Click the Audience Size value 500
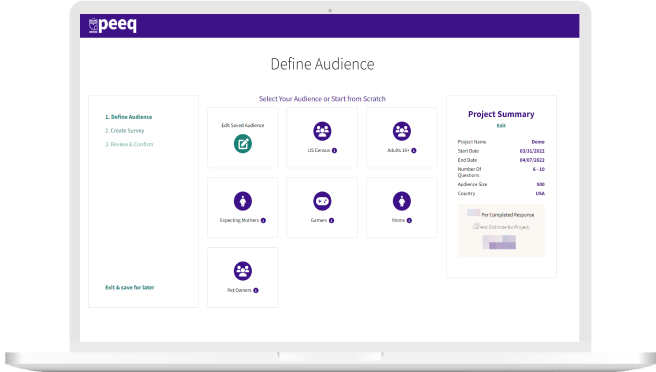Screen dimensions: 656x372 click(x=541, y=185)
